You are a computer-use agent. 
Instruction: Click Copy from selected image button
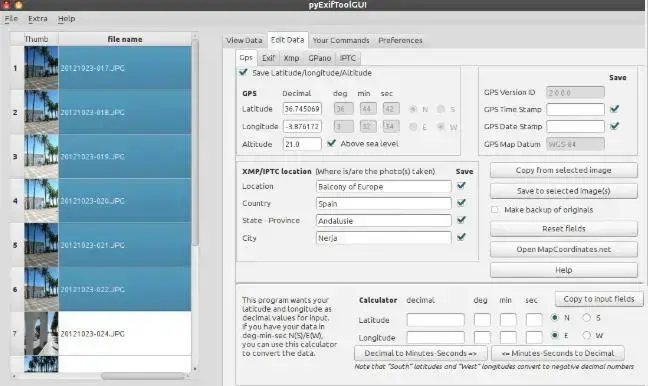(x=564, y=170)
